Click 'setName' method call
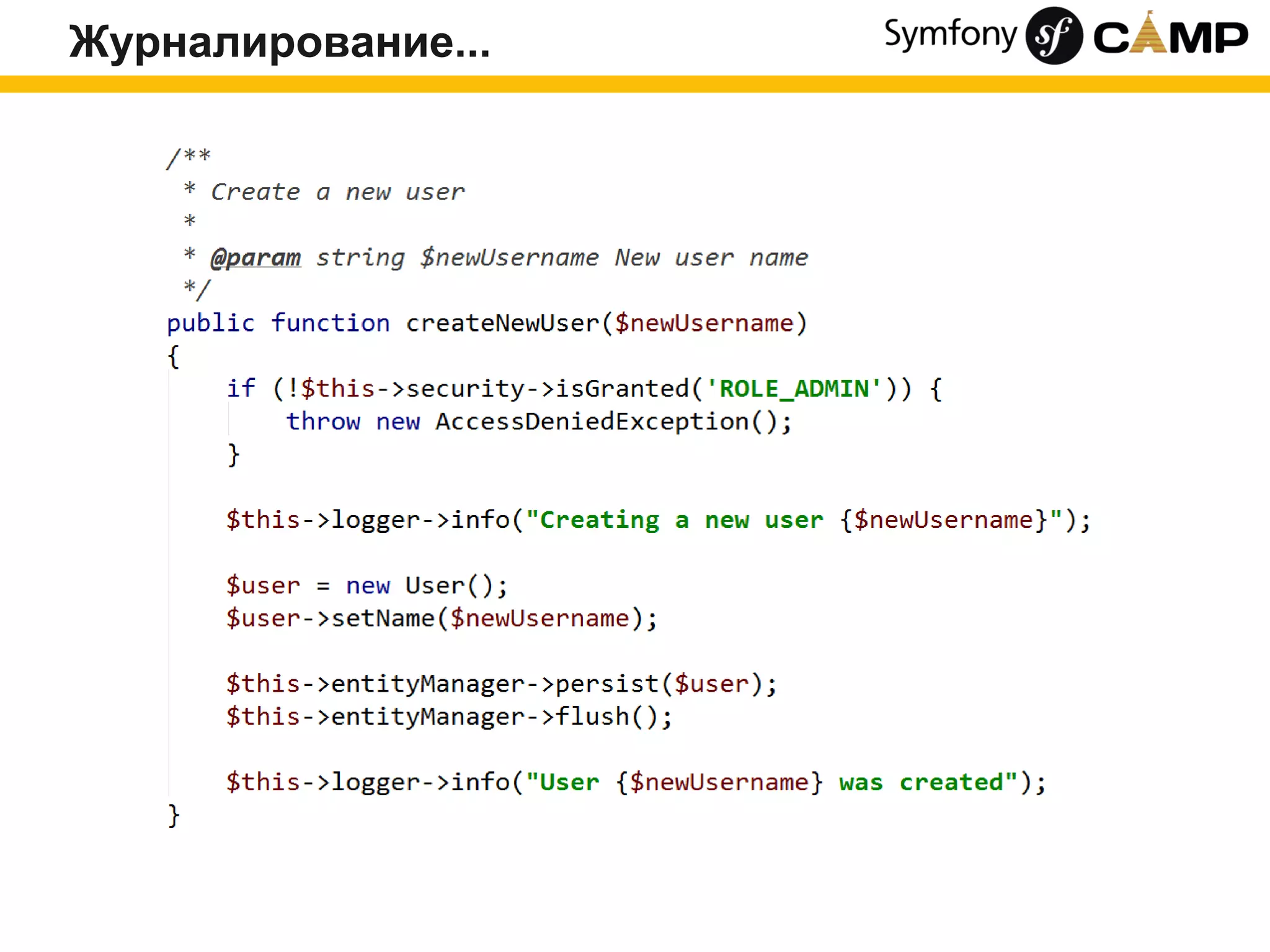Image resolution: width=1270 pixels, height=952 pixels. (383, 619)
